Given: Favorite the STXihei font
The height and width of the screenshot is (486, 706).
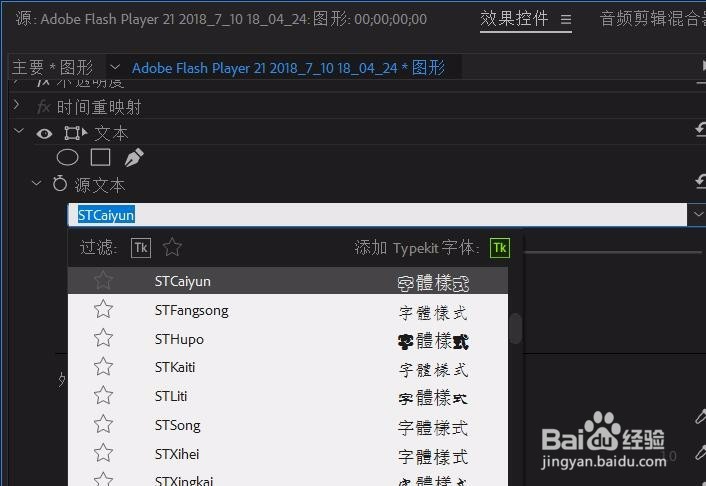Looking at the screenshot, I should (x=104, y=454).
